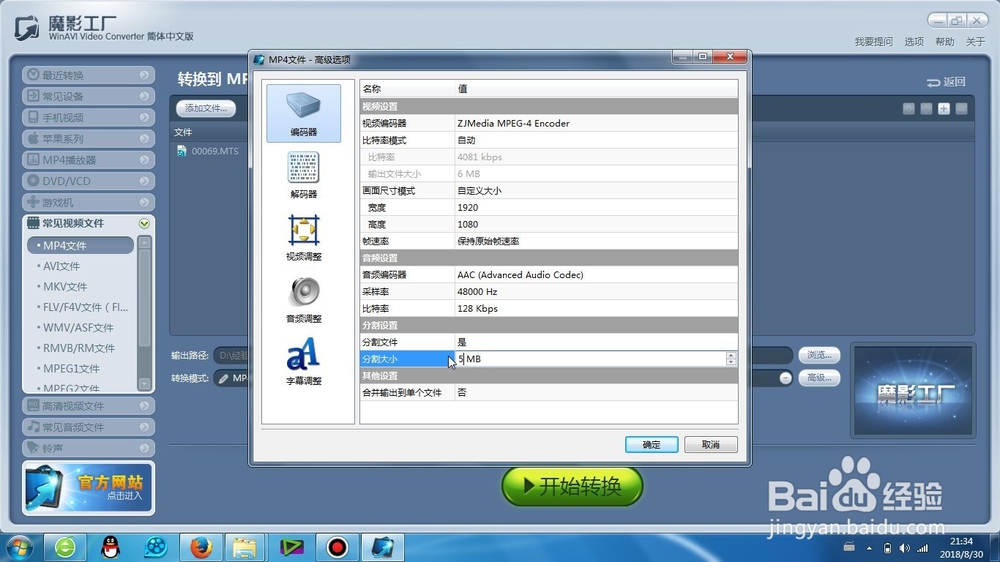Open the 视频调整 video adjustment panel
1000x562 pixels.
(304, 237)
